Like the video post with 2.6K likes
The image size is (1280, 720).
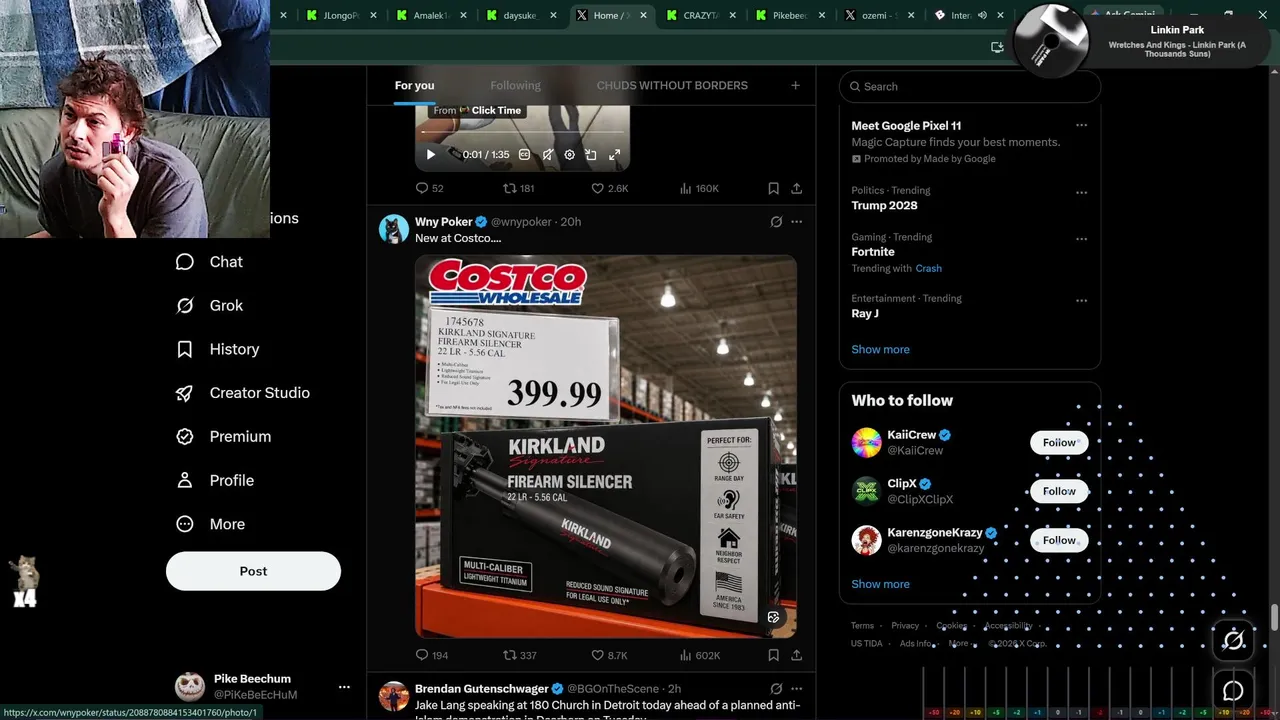(x=609, y=188)
